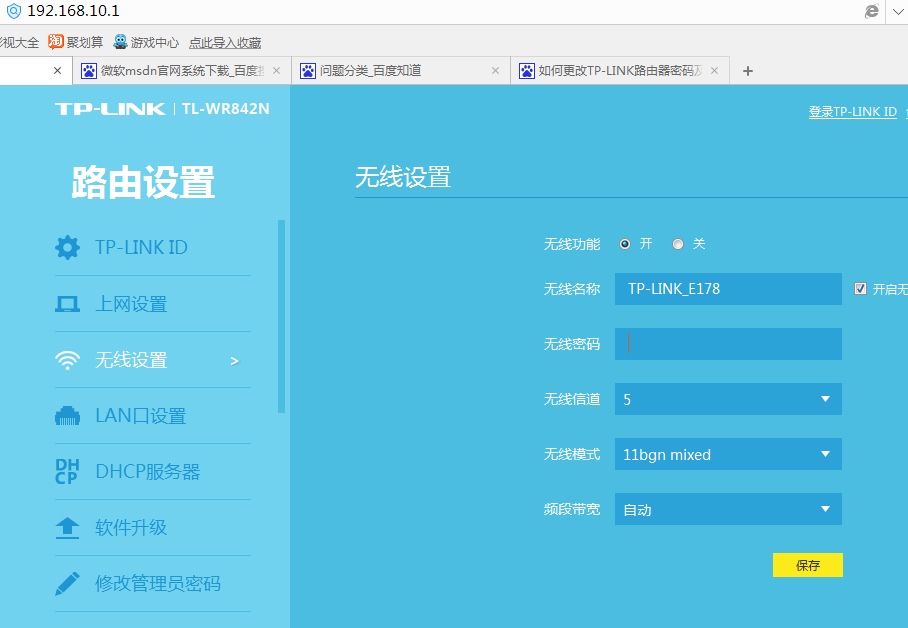Switch to the 微软msdn官网系统下载 tab
908x628 pixels.
point(182,71)
